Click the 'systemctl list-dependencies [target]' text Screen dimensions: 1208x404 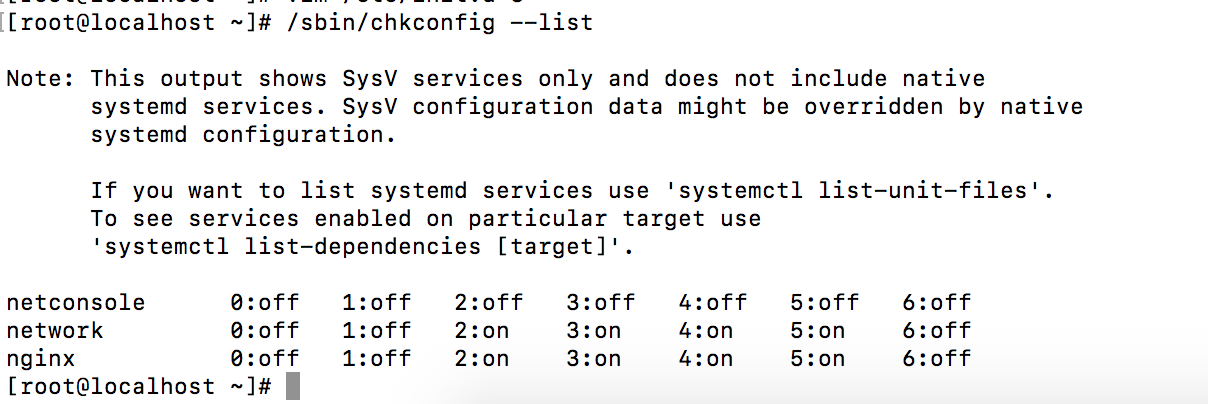(362, 247)
